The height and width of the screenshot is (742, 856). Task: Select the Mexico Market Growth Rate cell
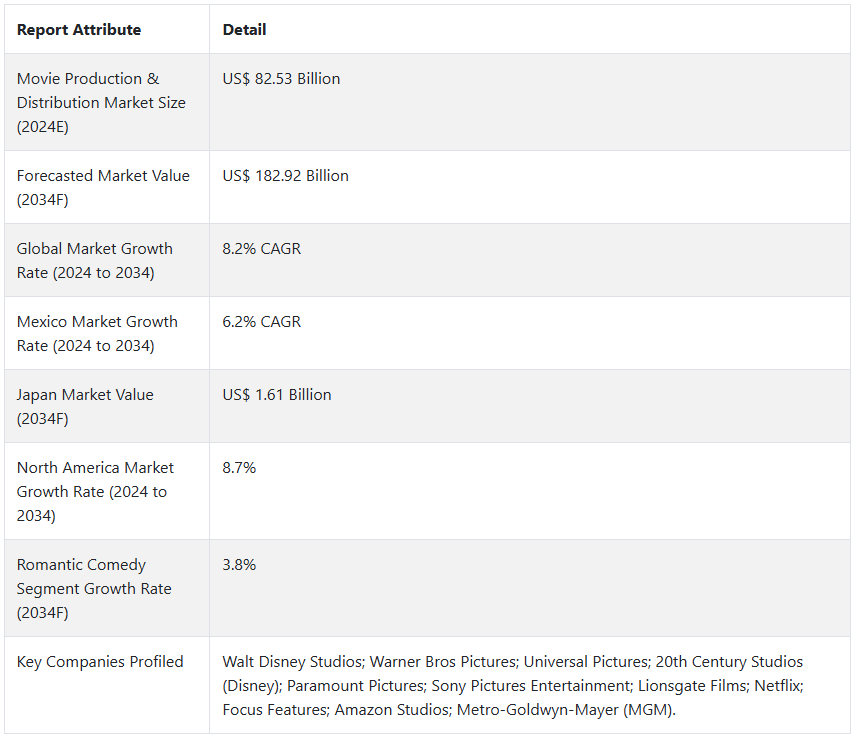(97, 334)
